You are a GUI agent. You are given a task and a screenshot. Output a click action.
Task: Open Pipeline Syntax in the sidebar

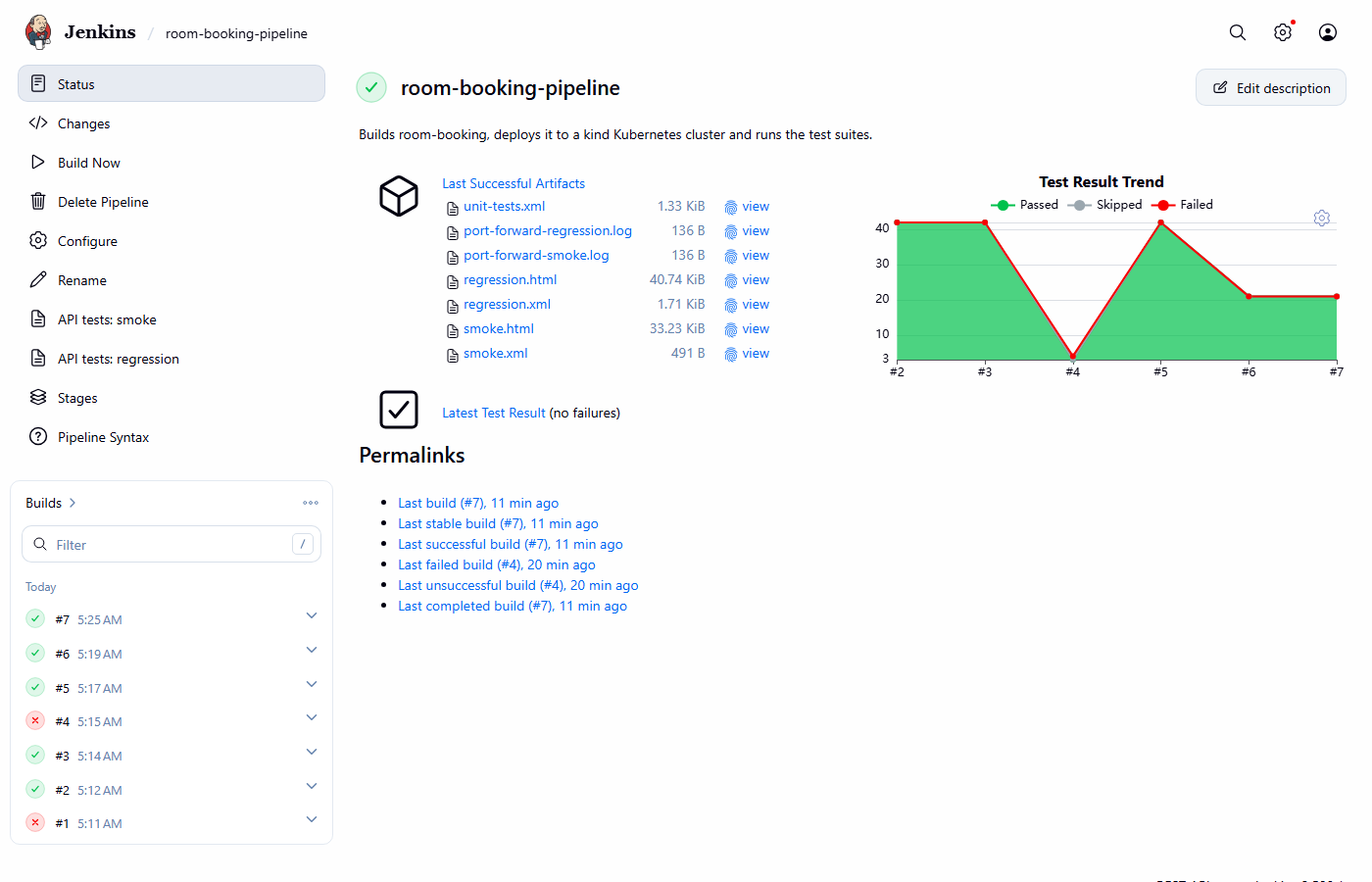(171, 437)
